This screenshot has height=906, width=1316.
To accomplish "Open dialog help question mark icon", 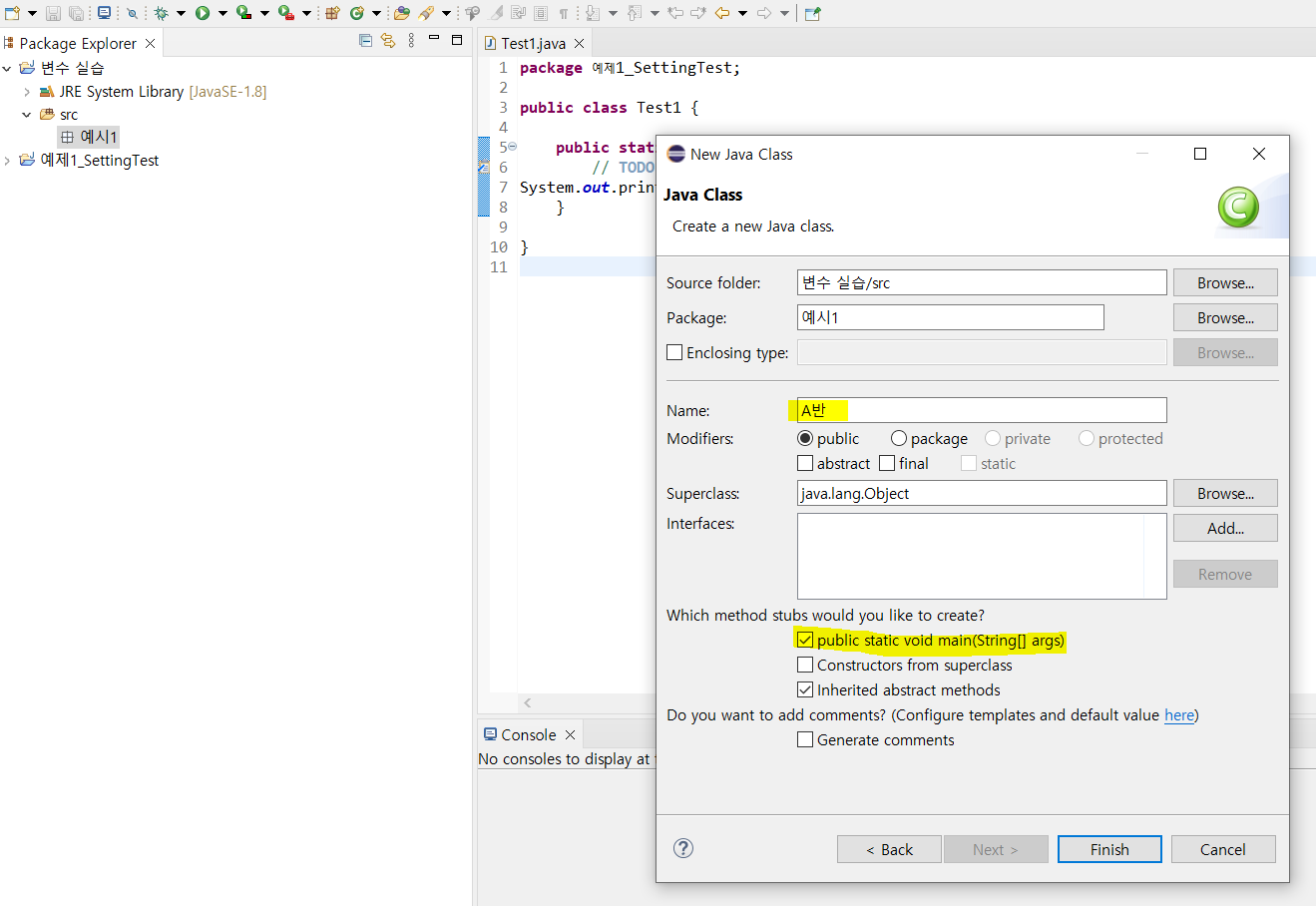I will tap(683, 848).
